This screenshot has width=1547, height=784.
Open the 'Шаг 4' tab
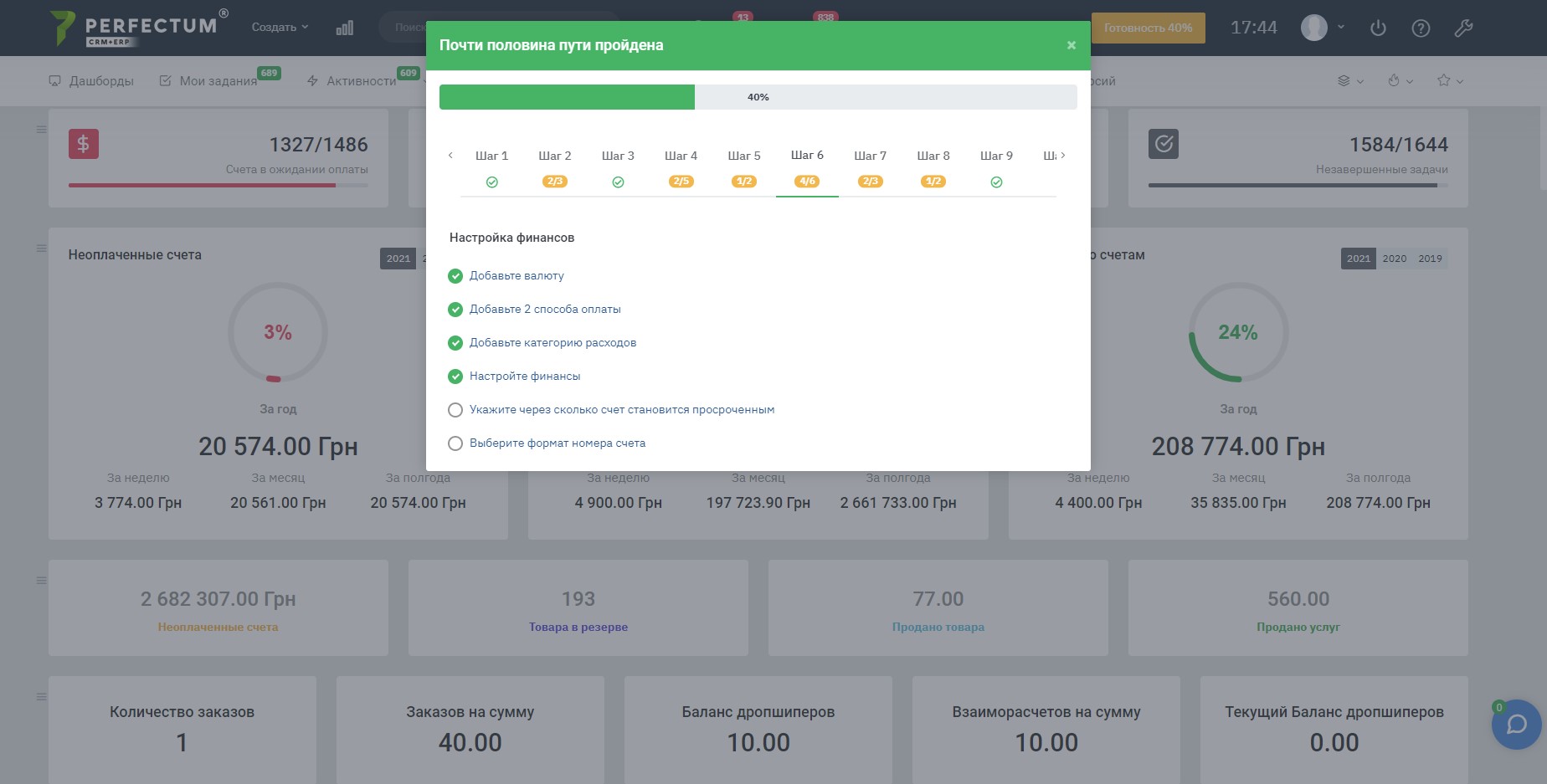pyautogui.click(x=681, y=156)
